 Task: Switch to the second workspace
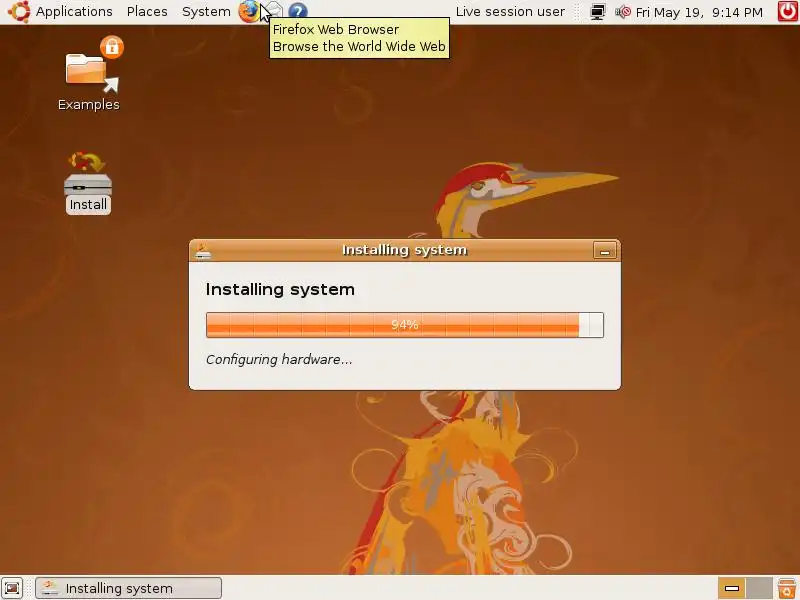(x=759, y=588)
